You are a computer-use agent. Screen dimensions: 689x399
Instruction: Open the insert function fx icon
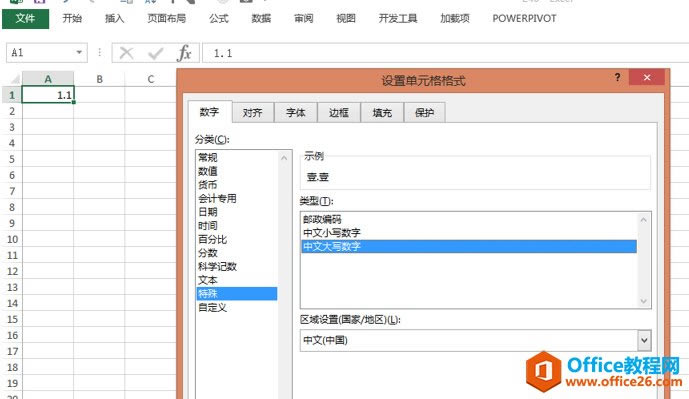click(x=184, y=53)
